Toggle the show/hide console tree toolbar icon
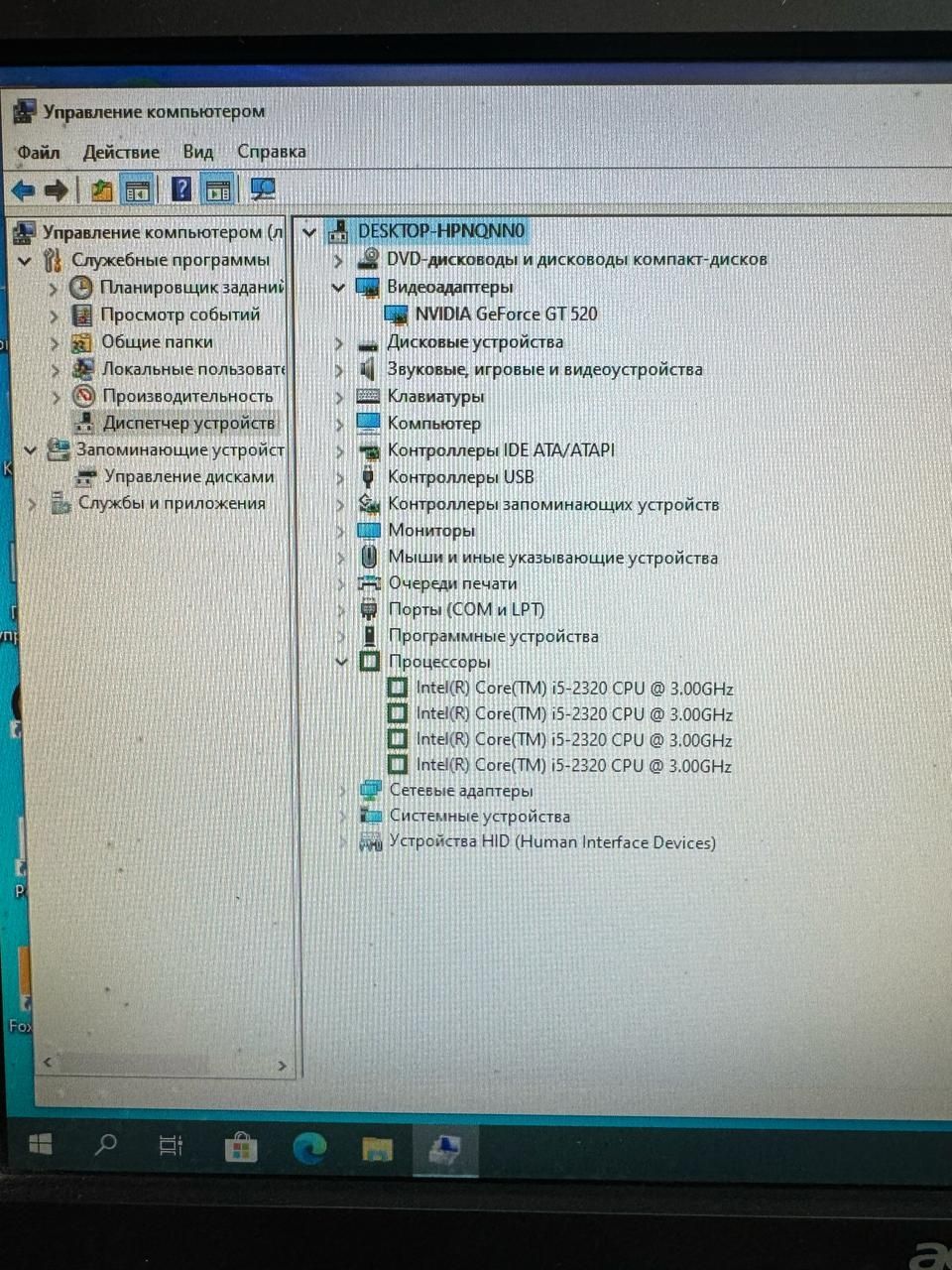952x1270 pixels. pyautogui.click(x=137, y=190)
